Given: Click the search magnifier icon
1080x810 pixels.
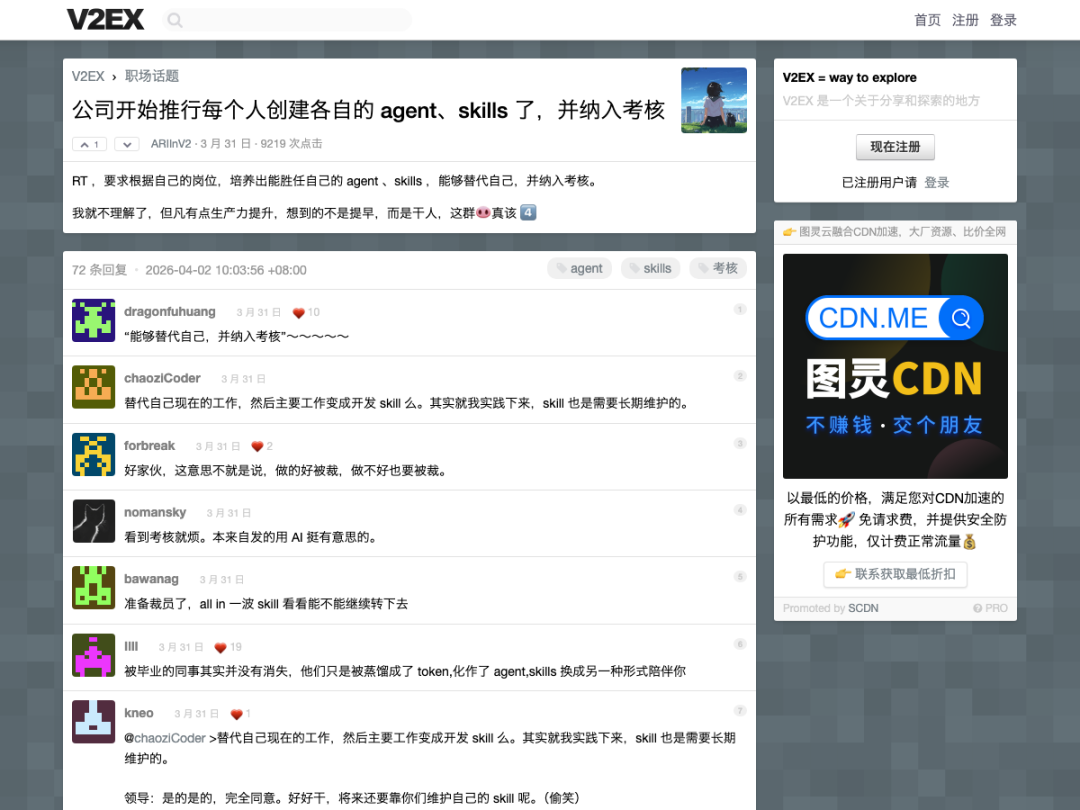Looking at the screenshot, I should [174, 19].
